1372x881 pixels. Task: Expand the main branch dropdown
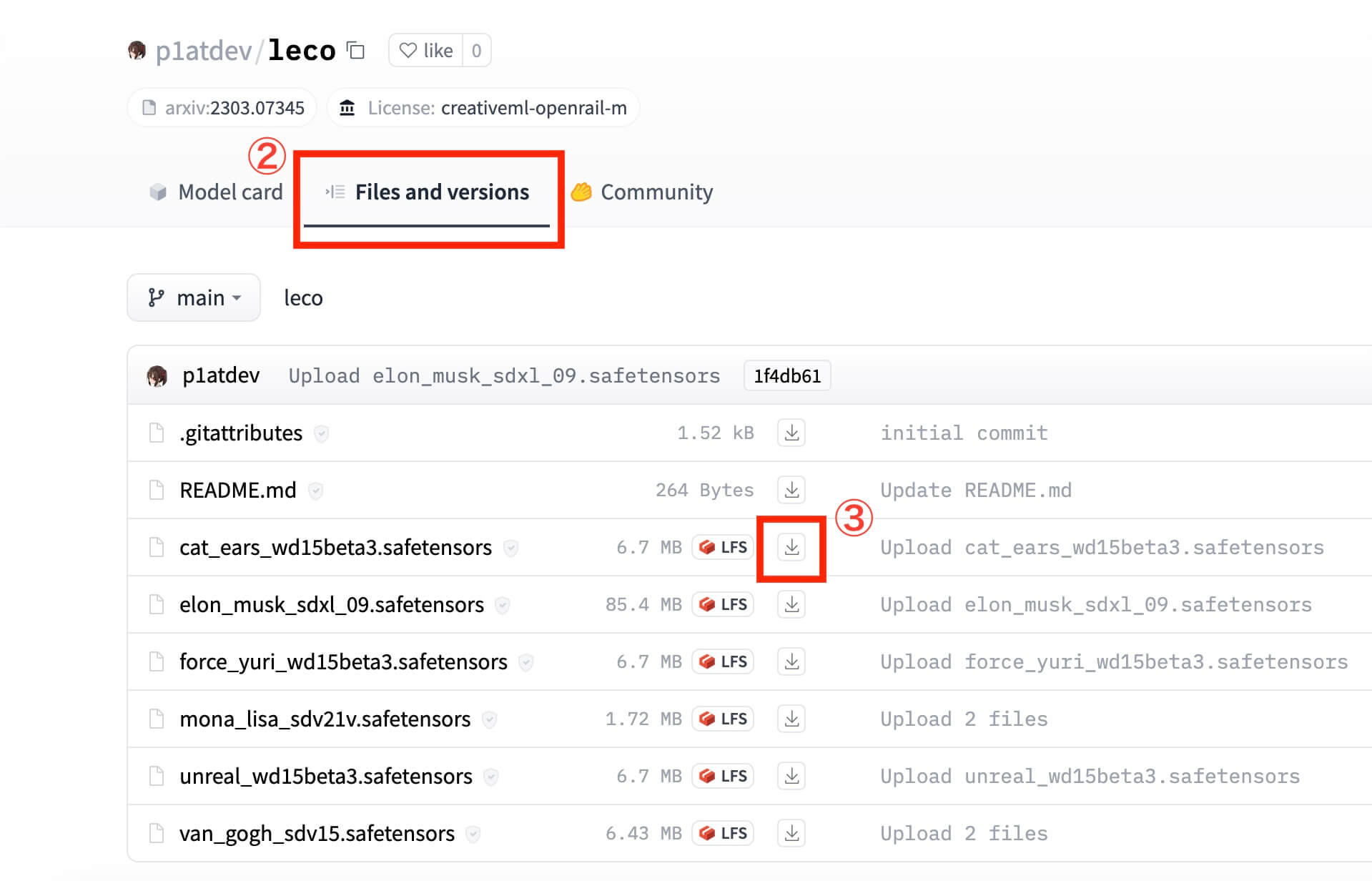(x=194, y=297)
